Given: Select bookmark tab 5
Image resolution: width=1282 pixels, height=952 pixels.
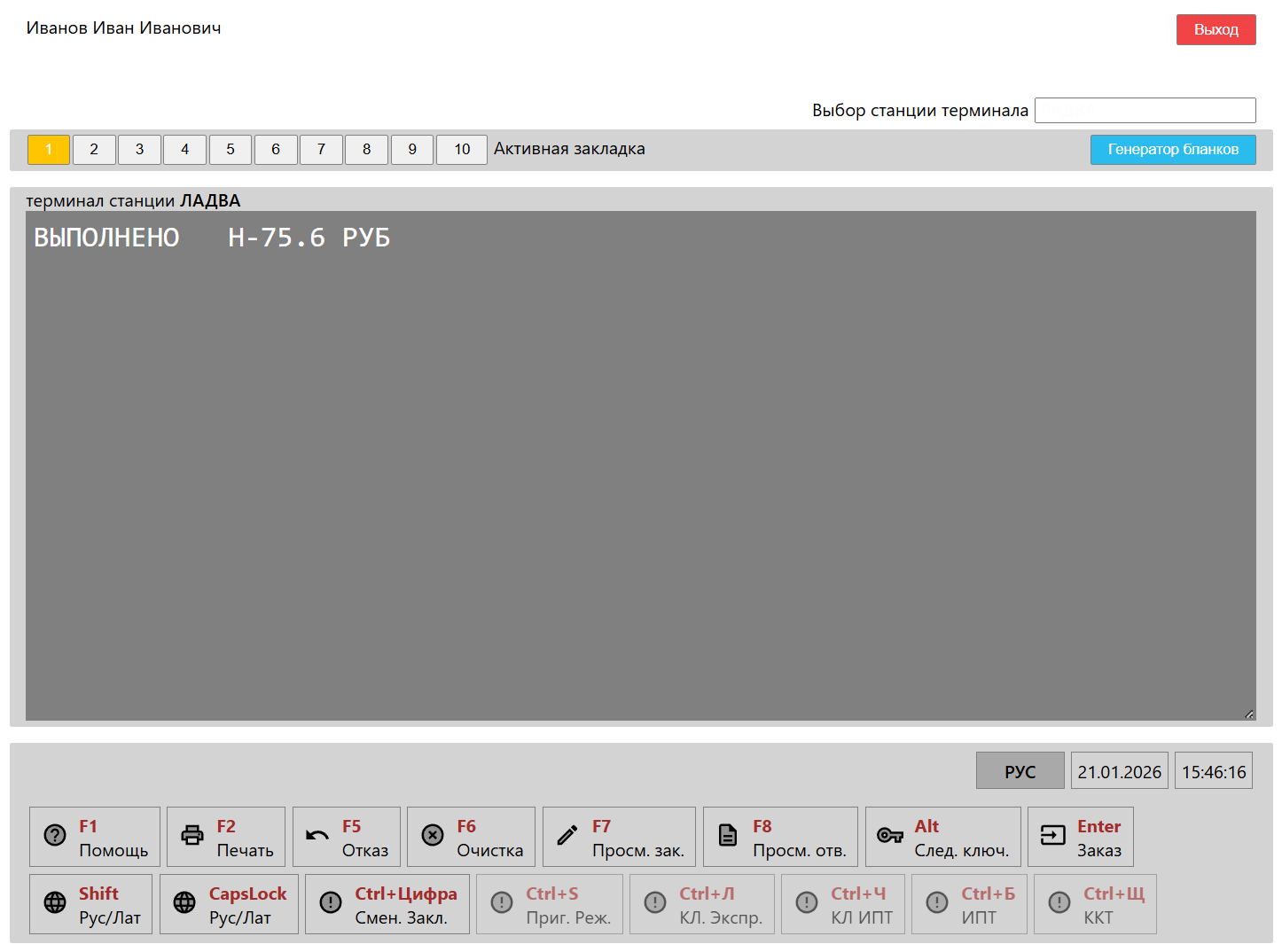Looking at the screenshot, I should click(x=231, y=150).
